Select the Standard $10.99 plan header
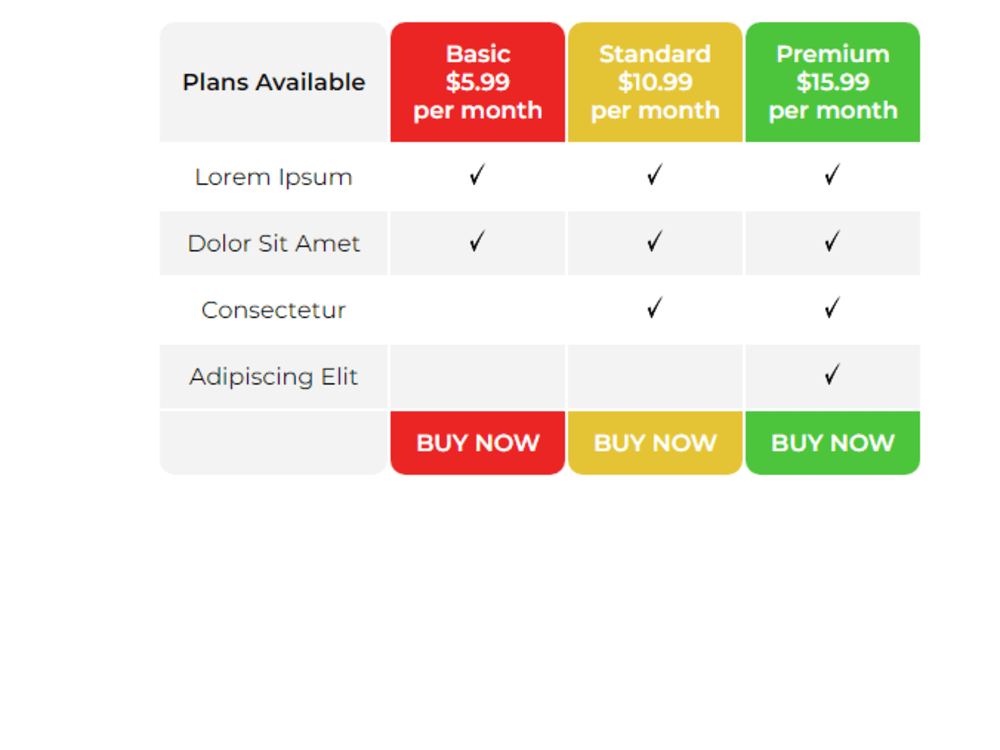 [x=655, y=83]
